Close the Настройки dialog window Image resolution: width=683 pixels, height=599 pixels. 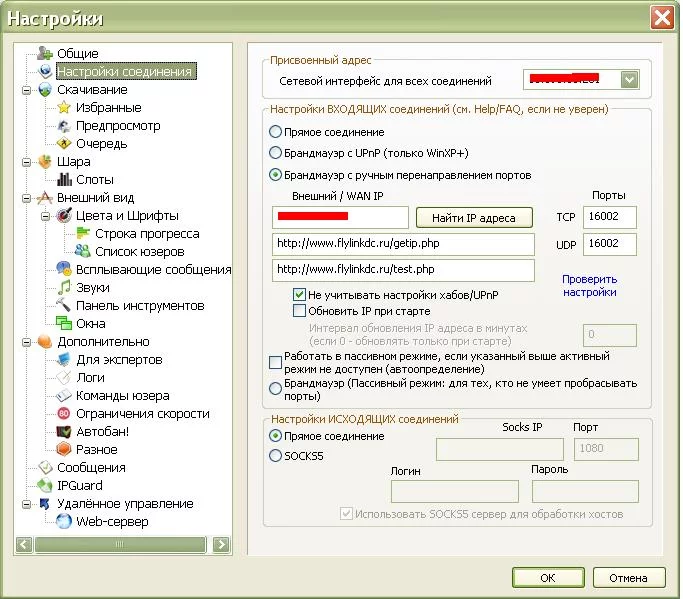[662, 18]
